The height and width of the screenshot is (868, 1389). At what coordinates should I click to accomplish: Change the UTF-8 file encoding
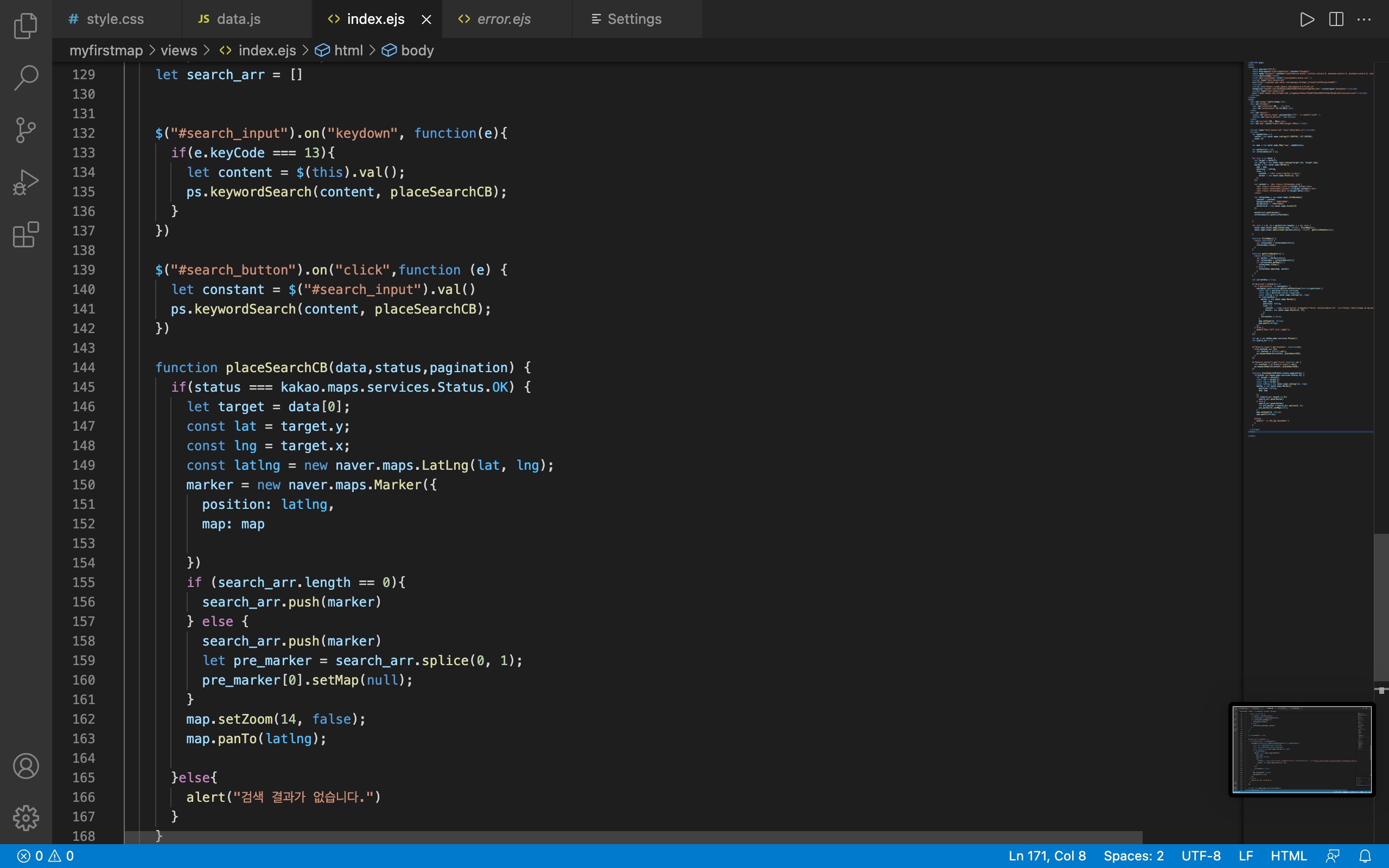coord(1201,856)
